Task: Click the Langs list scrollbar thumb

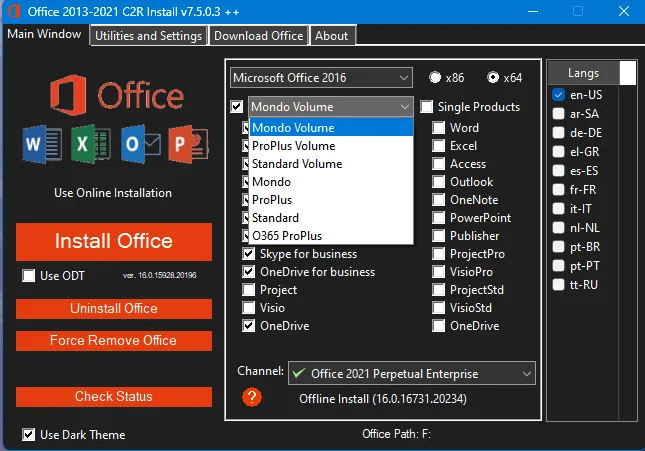Action: (628, 73)
